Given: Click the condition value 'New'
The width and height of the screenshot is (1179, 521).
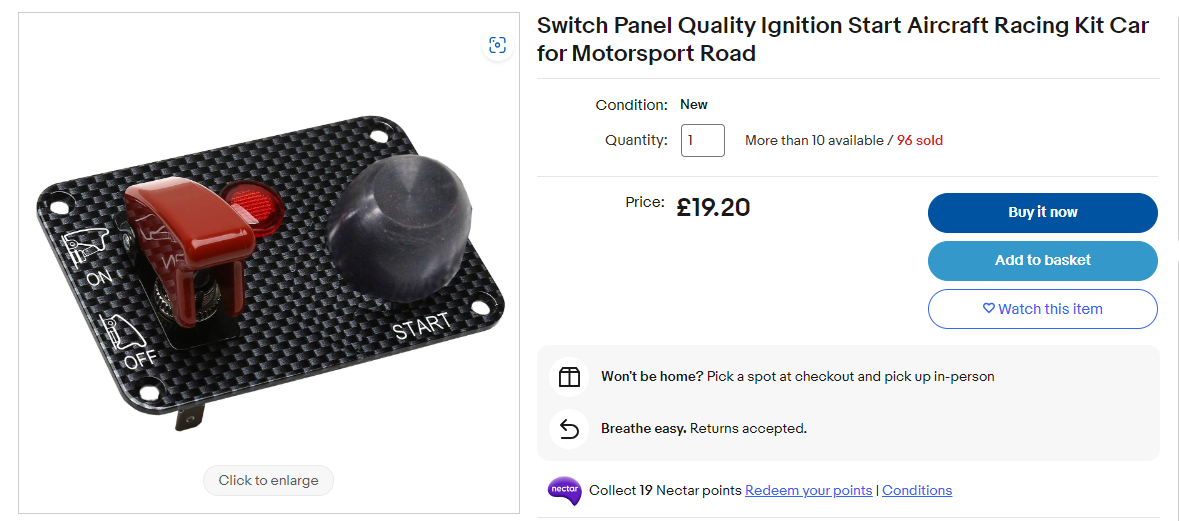Looking at the screenshot, I should click(693, 104).
